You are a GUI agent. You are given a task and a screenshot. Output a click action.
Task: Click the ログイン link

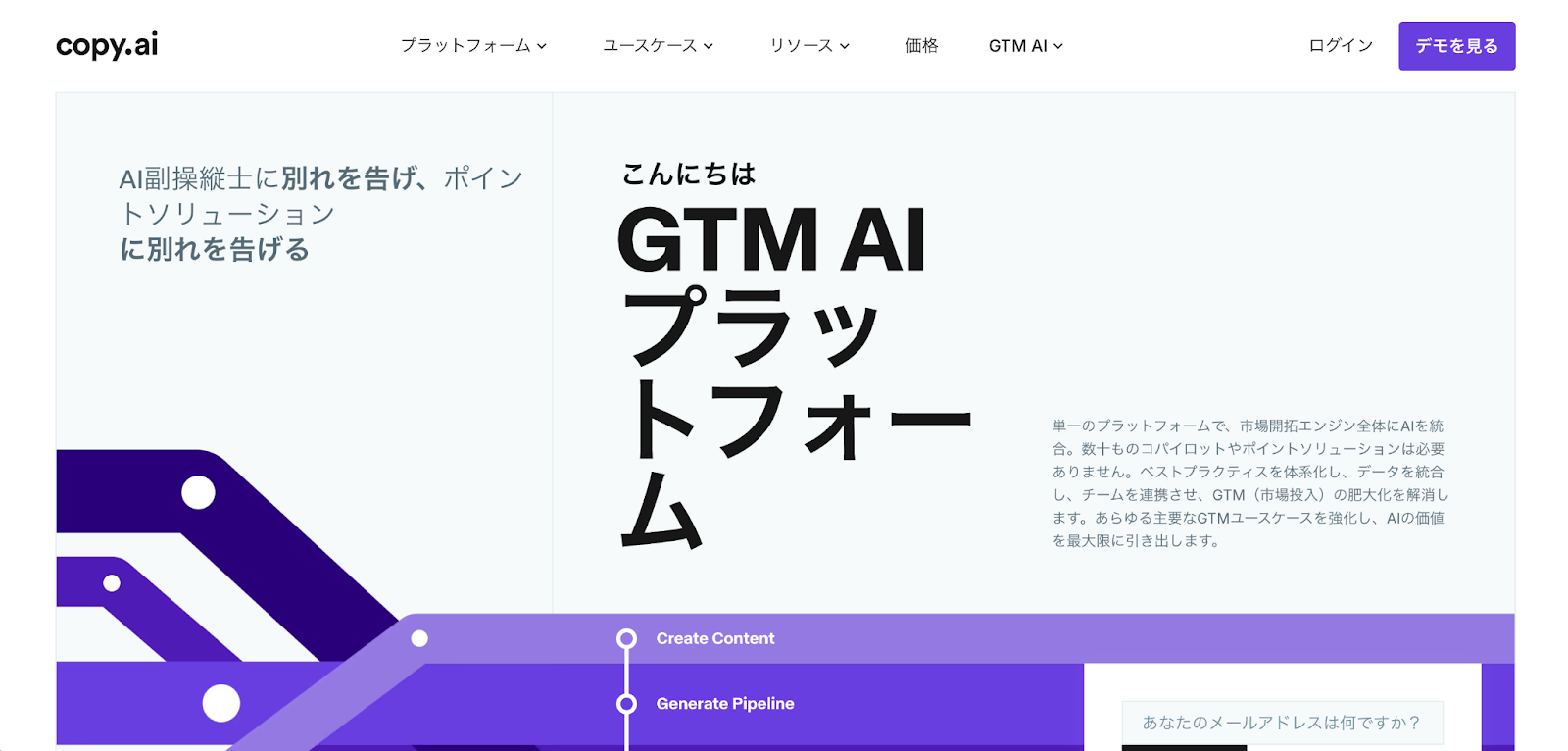click(x=1341, y=46)
